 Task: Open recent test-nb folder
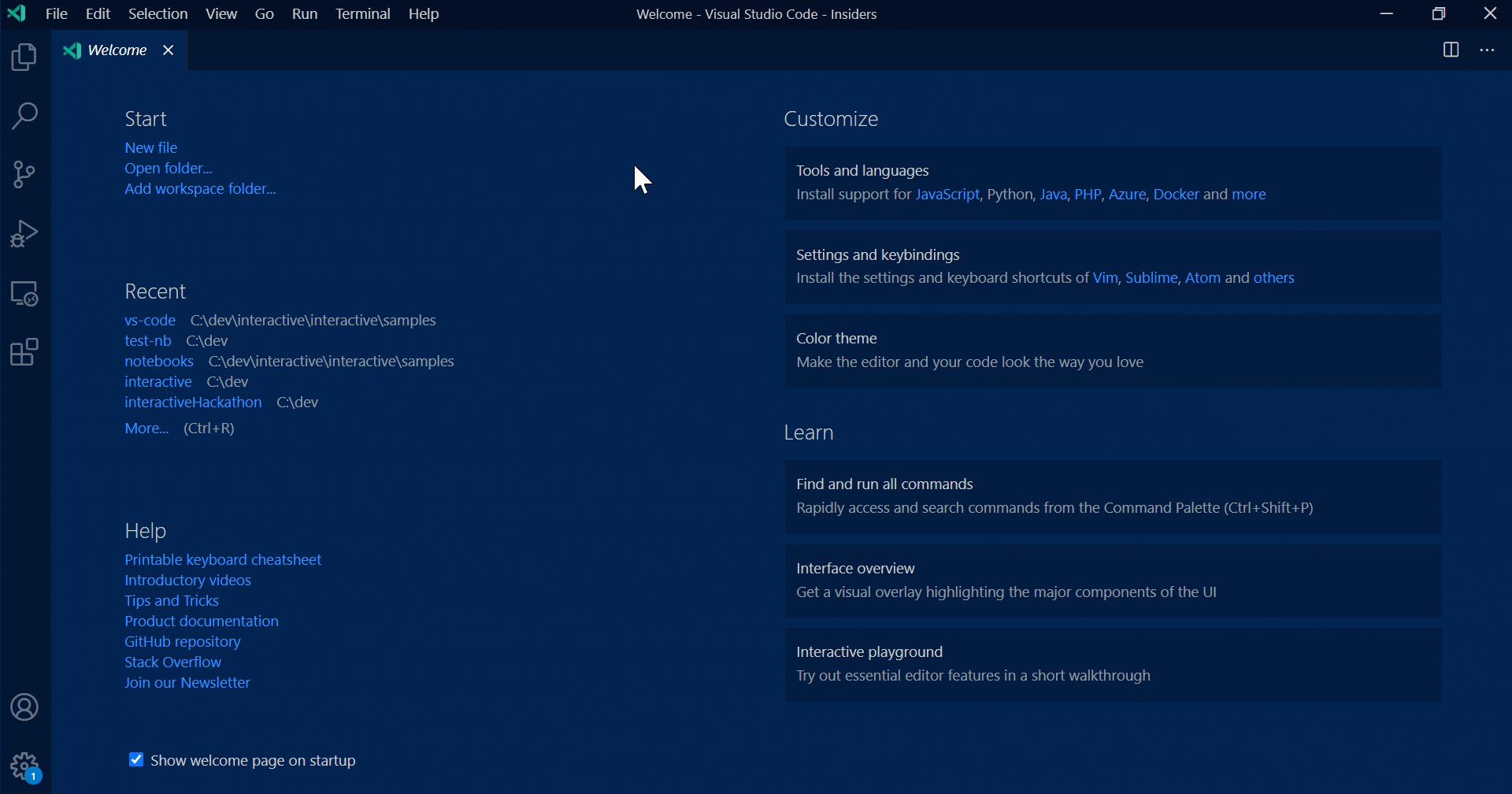tap(148, 341)
